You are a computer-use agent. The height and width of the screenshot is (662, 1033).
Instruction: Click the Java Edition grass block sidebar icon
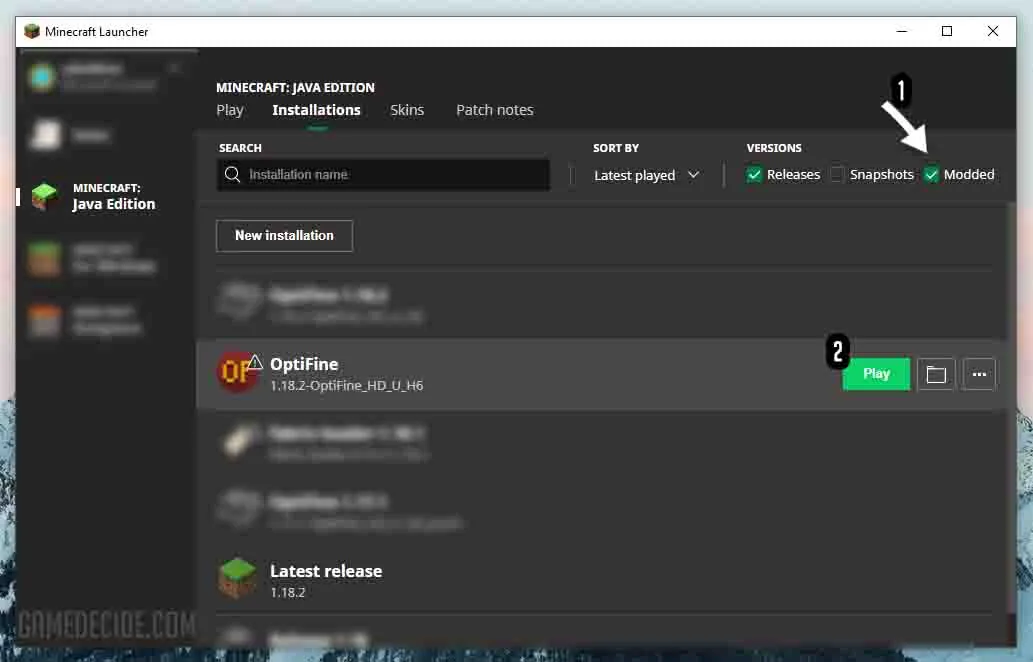pyautogui.click(x=45, y=196)
